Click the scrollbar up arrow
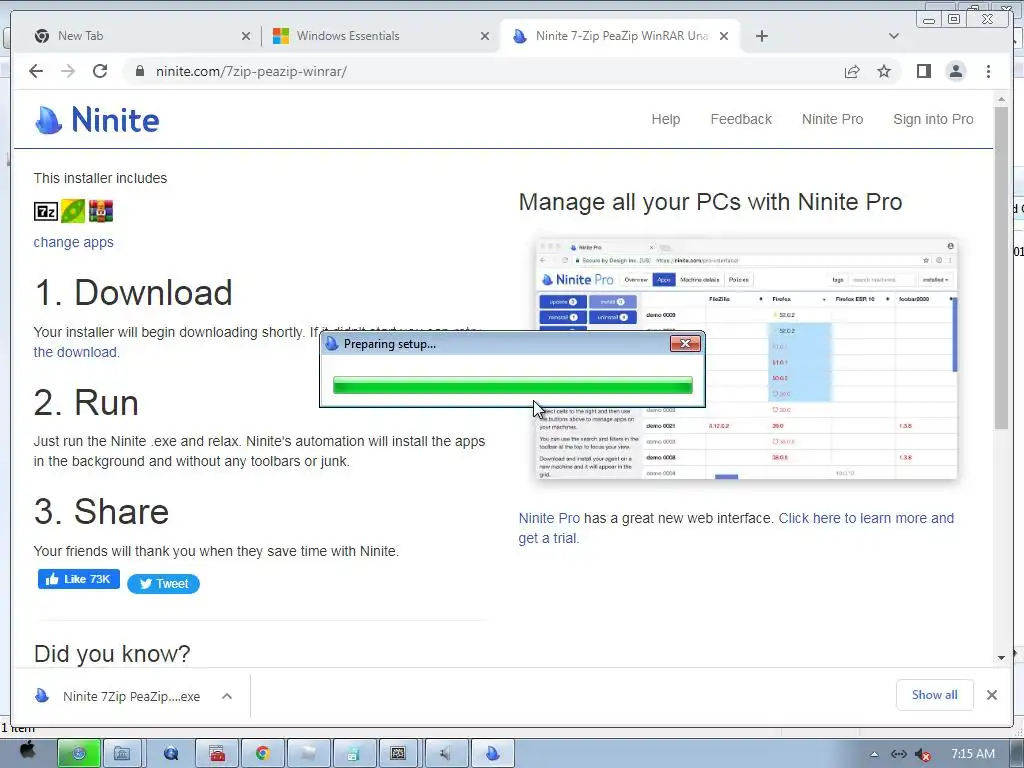 pos(1001,99)
